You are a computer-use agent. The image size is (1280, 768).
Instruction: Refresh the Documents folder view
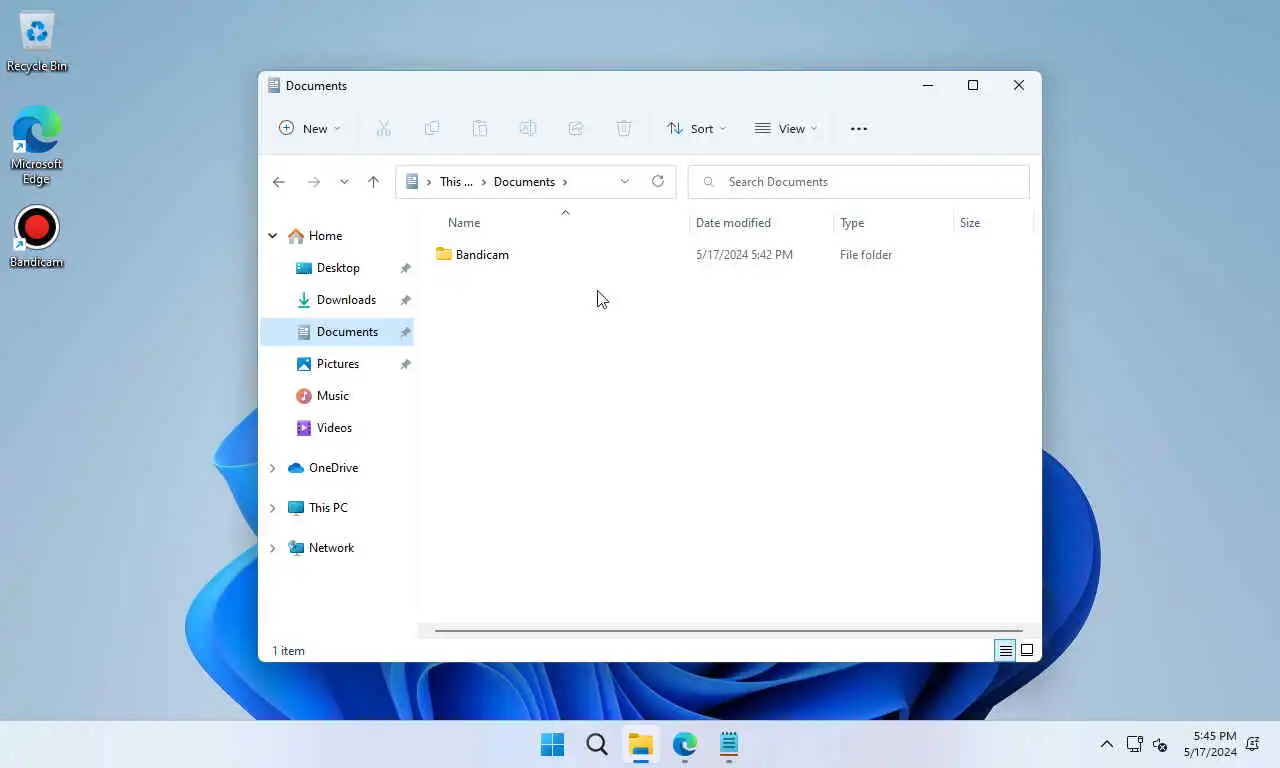[x=658, y=181]
